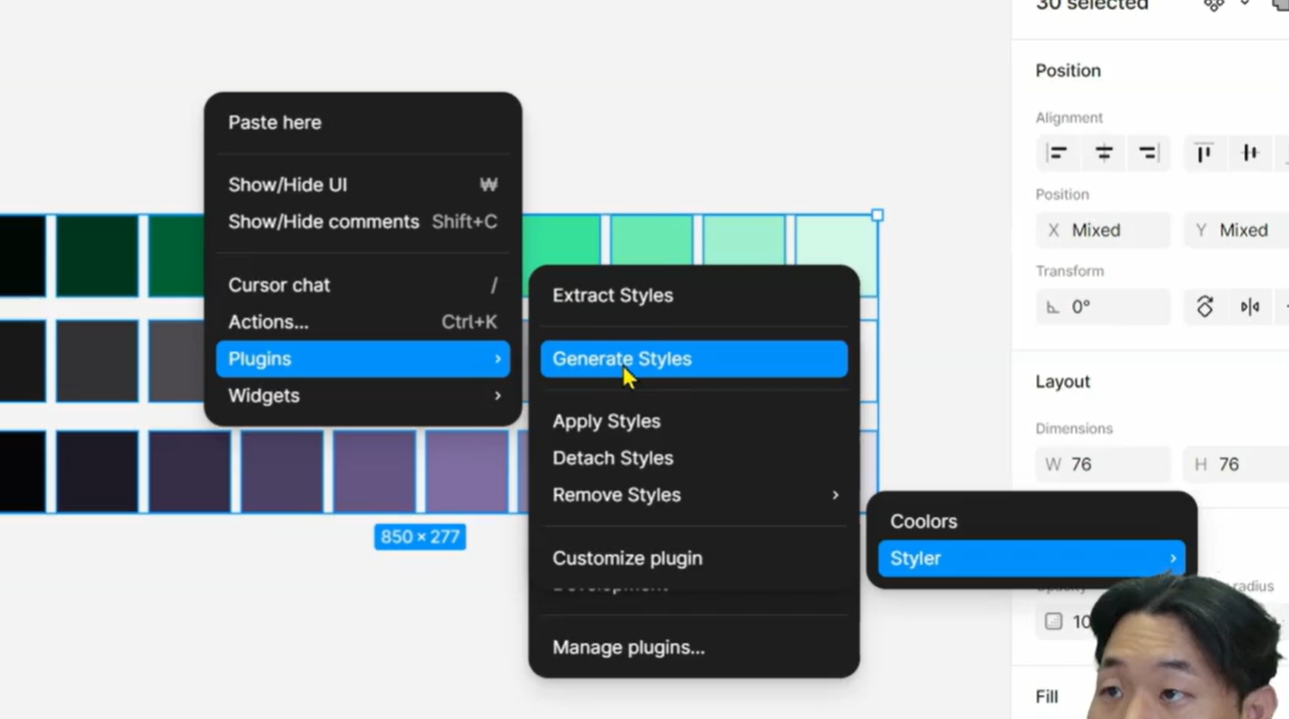Click the Fill section heading
The width and height of the screenshot is (1289, 719).
[1047, 697]
